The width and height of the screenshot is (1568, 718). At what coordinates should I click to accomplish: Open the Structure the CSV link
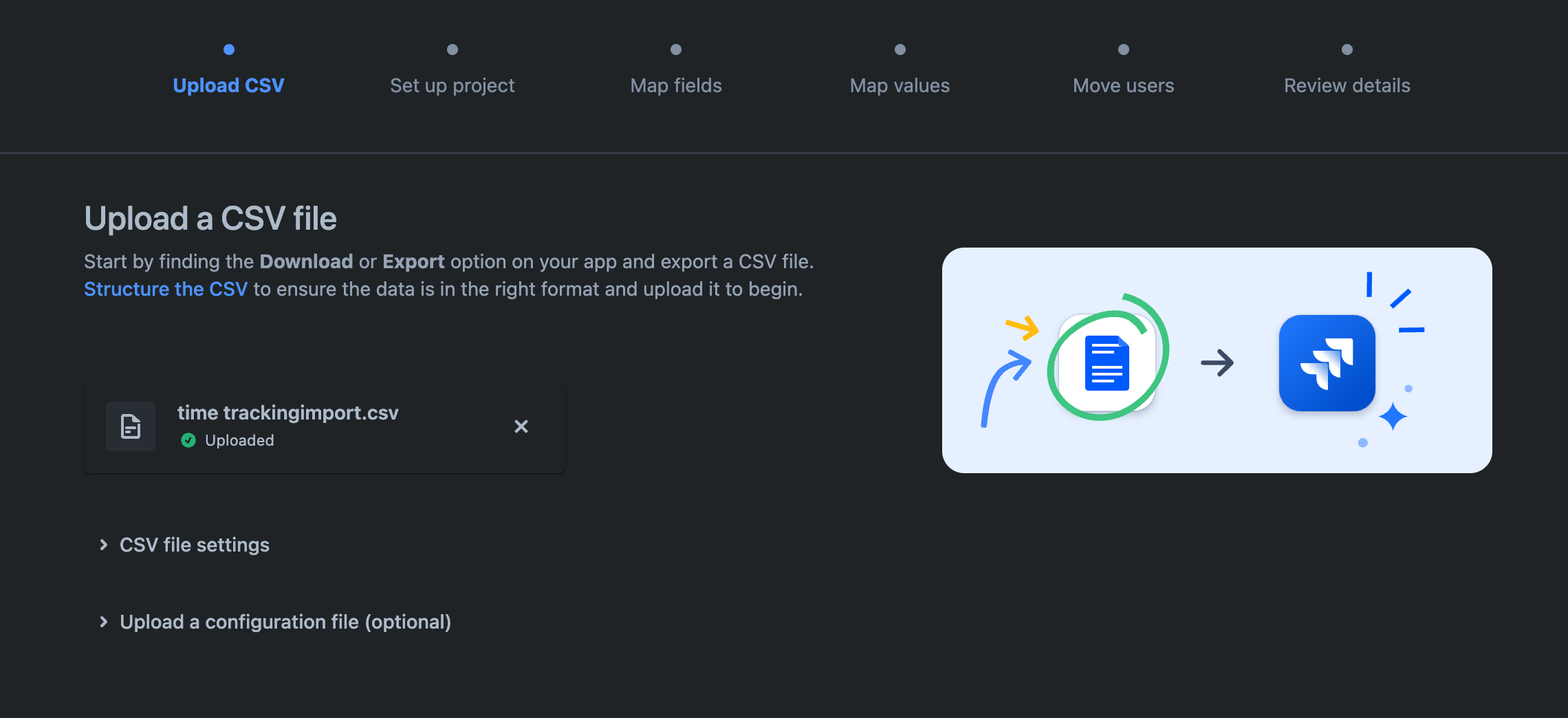point(166,289)
